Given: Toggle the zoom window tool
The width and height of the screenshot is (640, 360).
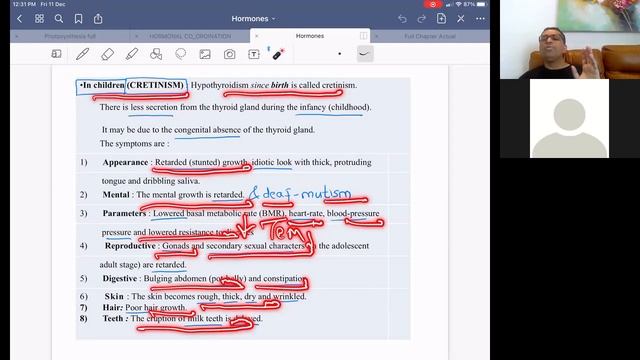Looking at the screenshot, I should pos(56,54).
